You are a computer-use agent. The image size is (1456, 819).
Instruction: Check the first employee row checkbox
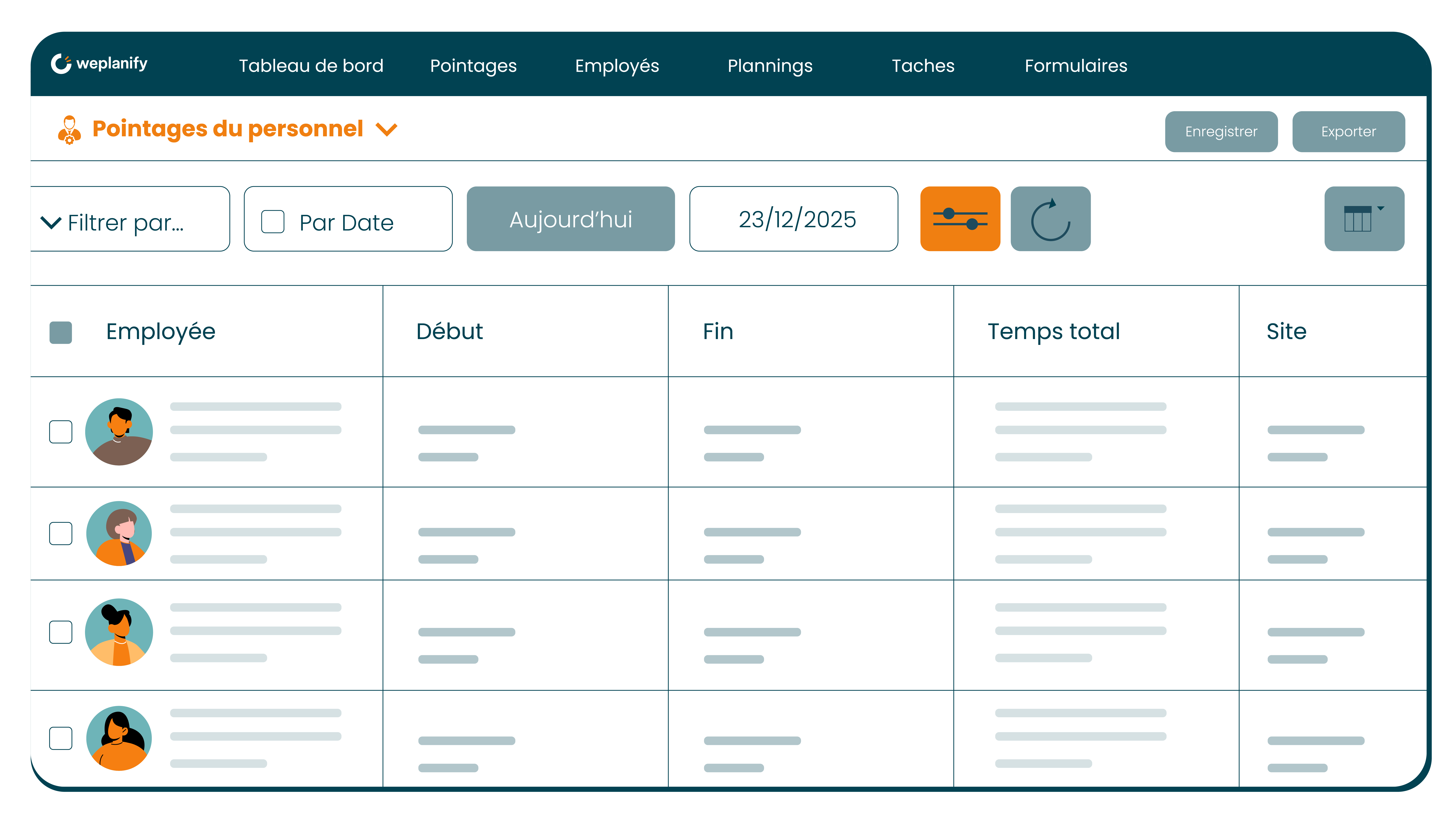click(60, 432)
